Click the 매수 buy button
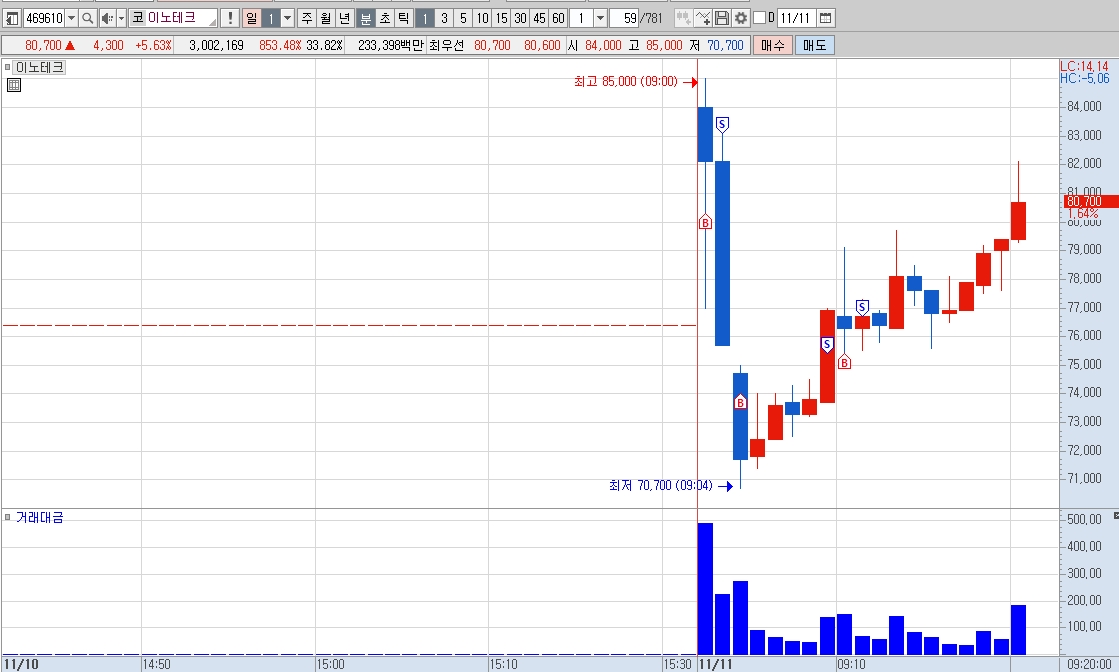 coord(773,46)
